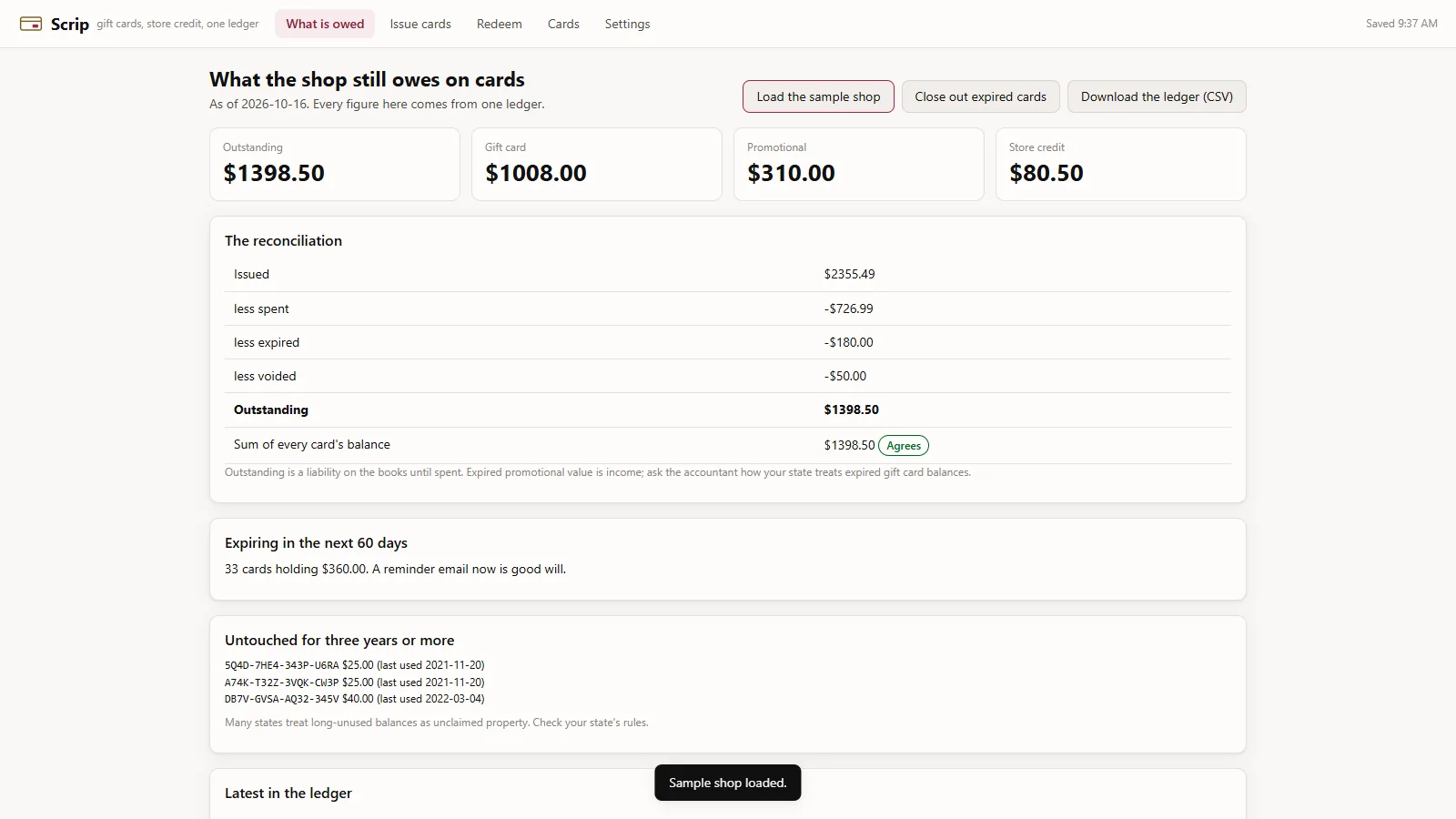This screenshot has height=819, width=1456.
Task: Open the Cards tab
Action: [563, 24]
